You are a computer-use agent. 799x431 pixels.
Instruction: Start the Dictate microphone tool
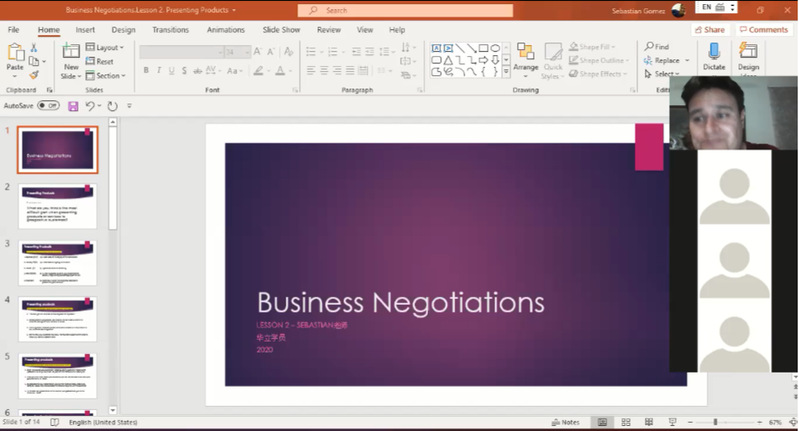tap(714, 56)
